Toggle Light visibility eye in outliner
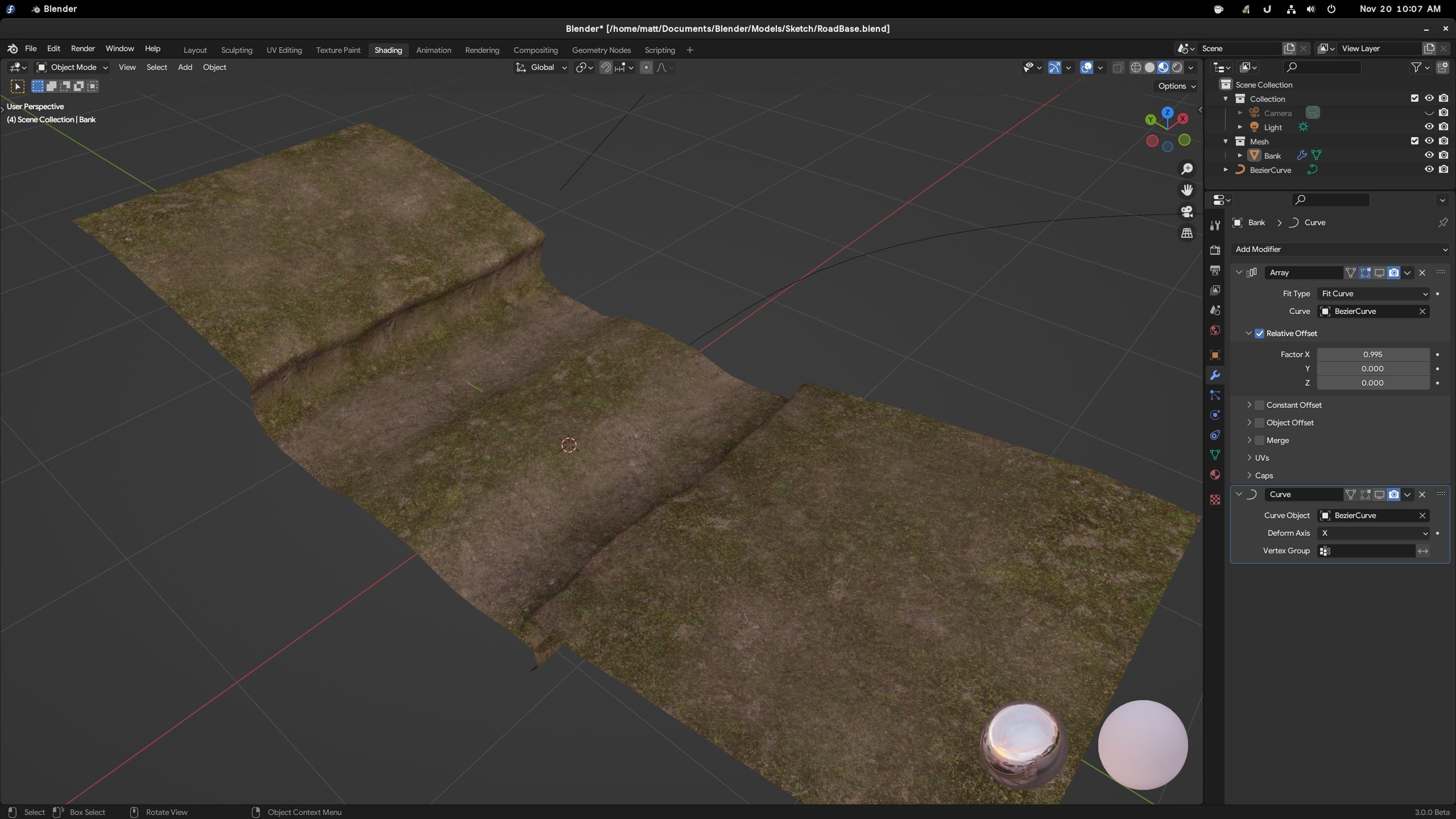The image size is (1456, 819). click(x=1429, y=127)
